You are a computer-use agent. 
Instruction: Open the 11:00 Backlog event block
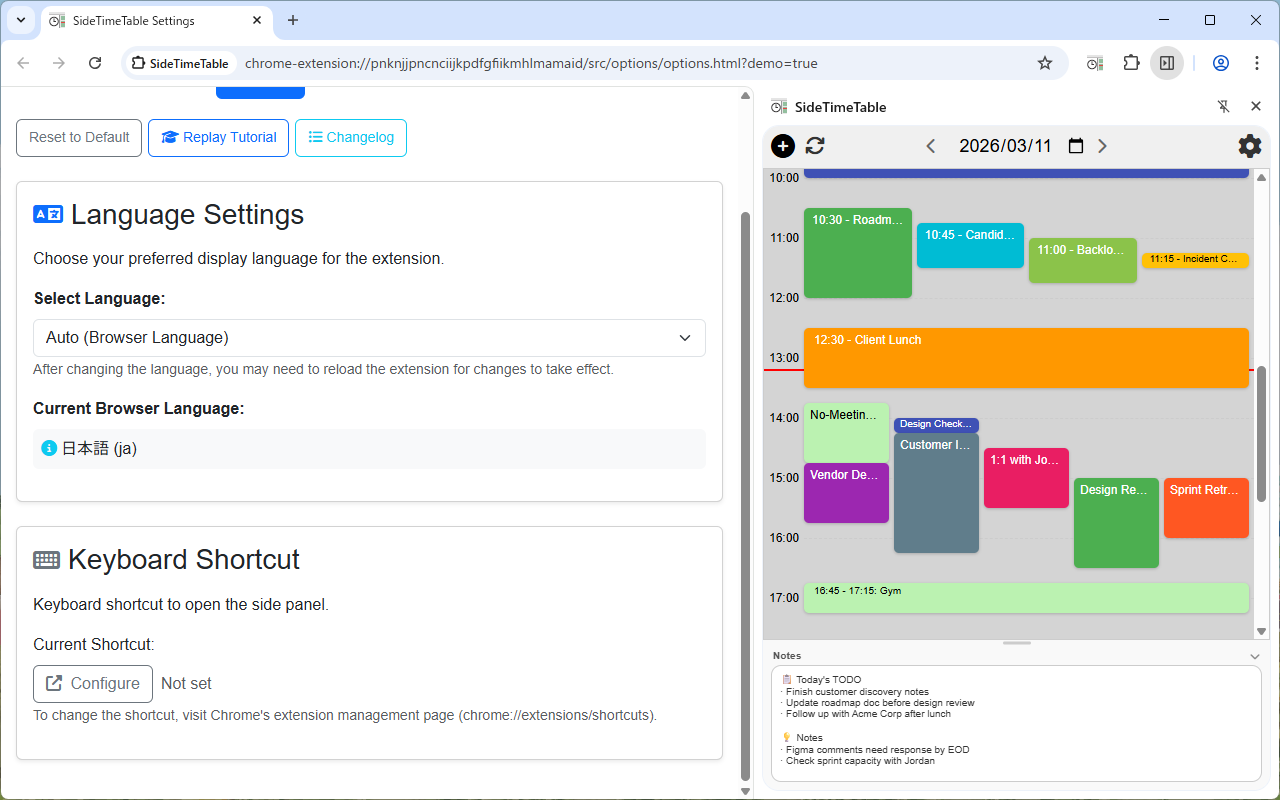[1083, 260]
